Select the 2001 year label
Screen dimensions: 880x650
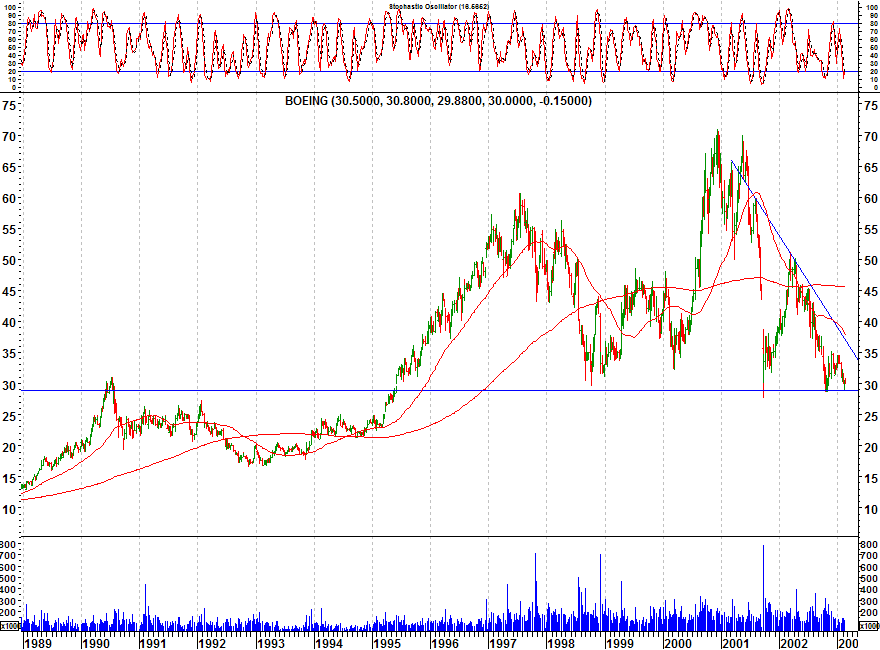[x=736, y=643]
